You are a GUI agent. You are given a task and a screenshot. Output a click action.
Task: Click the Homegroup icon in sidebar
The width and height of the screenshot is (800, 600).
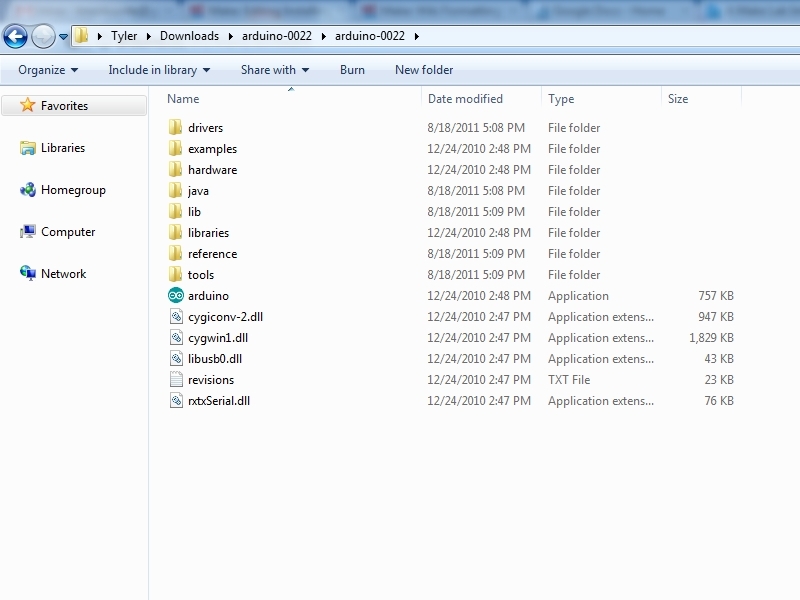[28, 190]
